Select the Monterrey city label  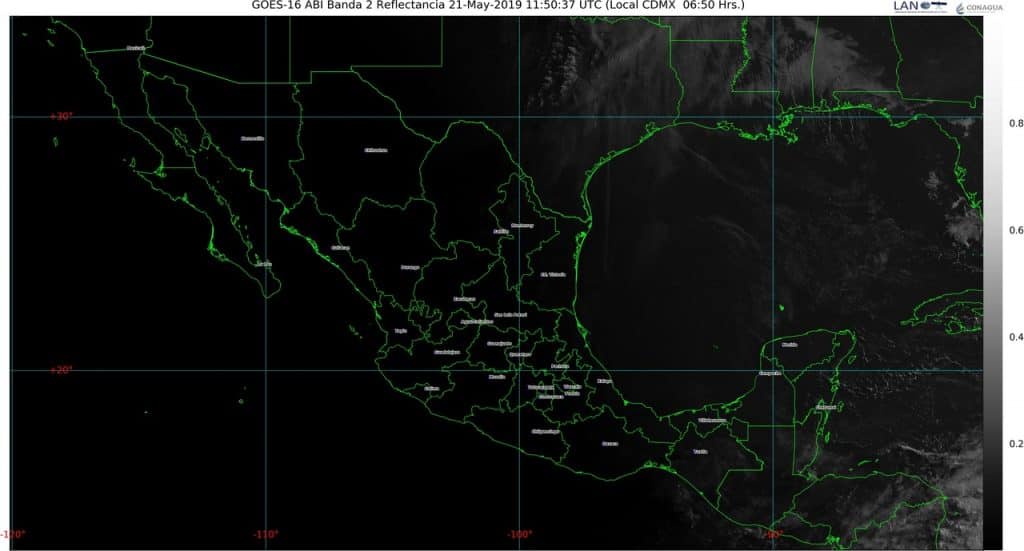[x=522, y=225]
